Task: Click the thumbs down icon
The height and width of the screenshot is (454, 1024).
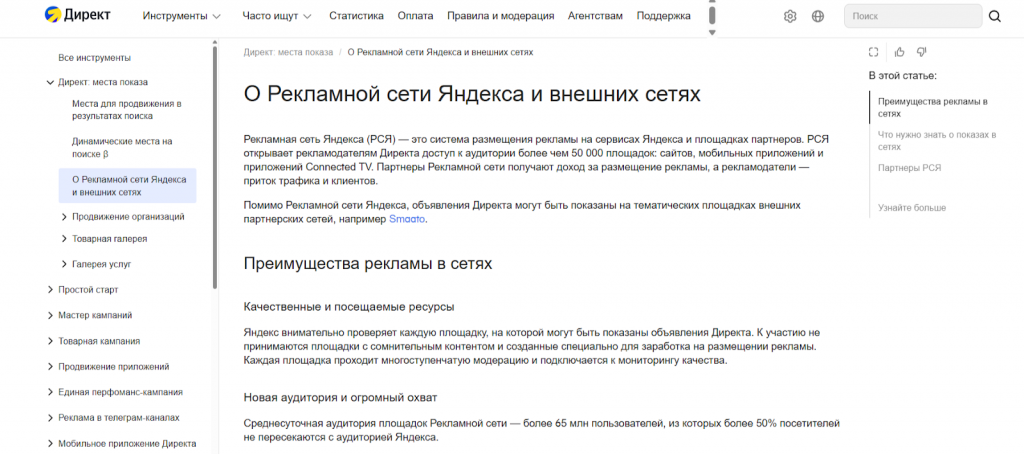Action: [921, 52]
